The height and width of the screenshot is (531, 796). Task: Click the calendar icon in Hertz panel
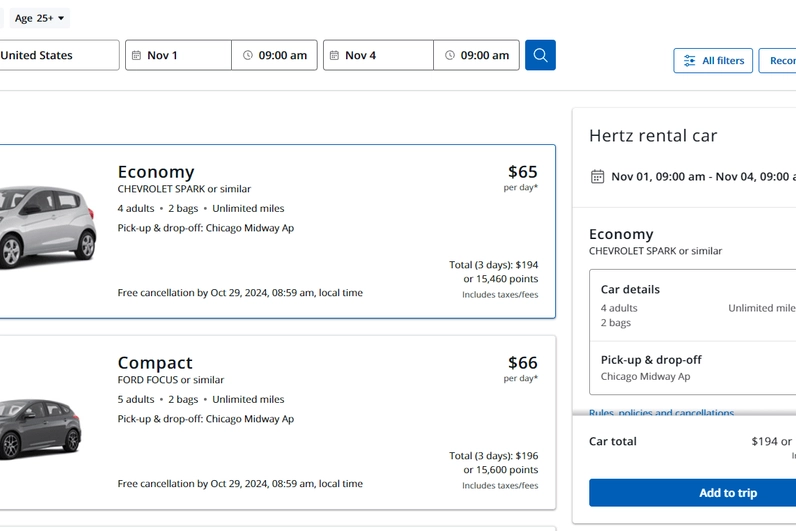598,177
